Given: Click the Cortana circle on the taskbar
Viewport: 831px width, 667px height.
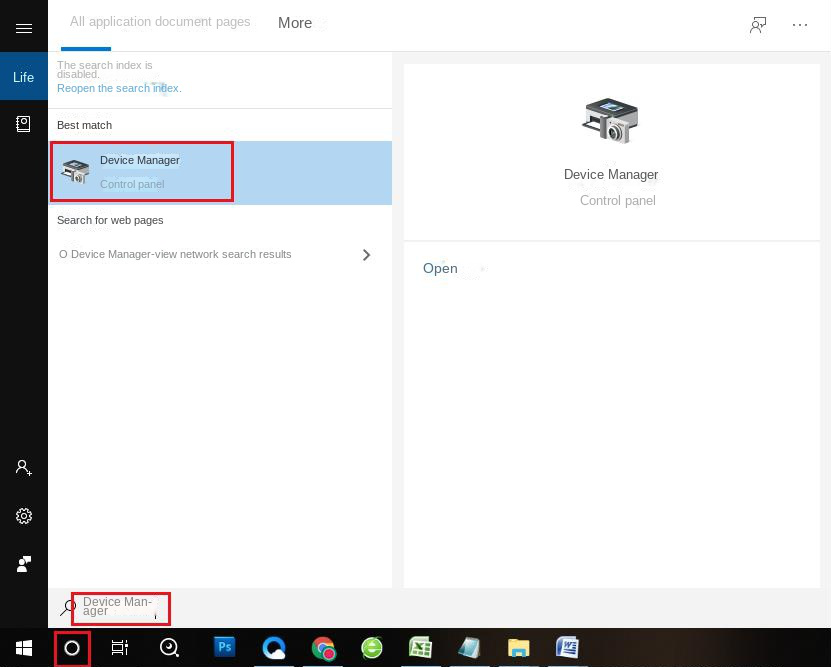Looking at the screenshot, I should 71,648.
